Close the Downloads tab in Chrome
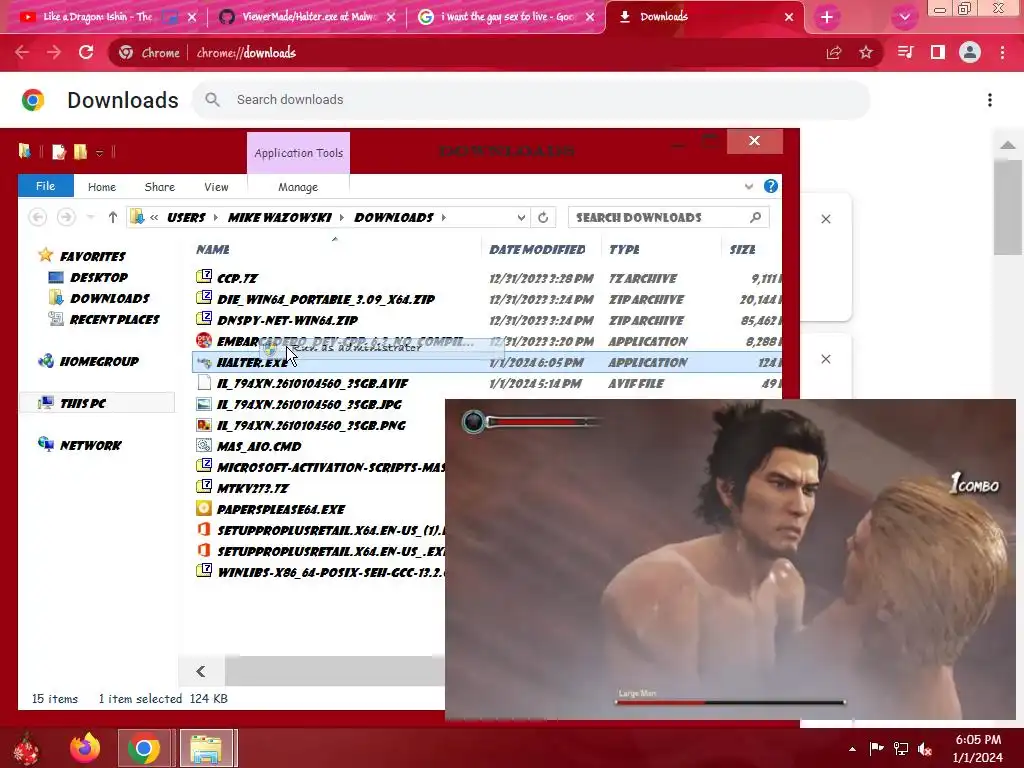Image resolution: width=1024 pixels, height=768 pixels. click(x=789, y=17)
